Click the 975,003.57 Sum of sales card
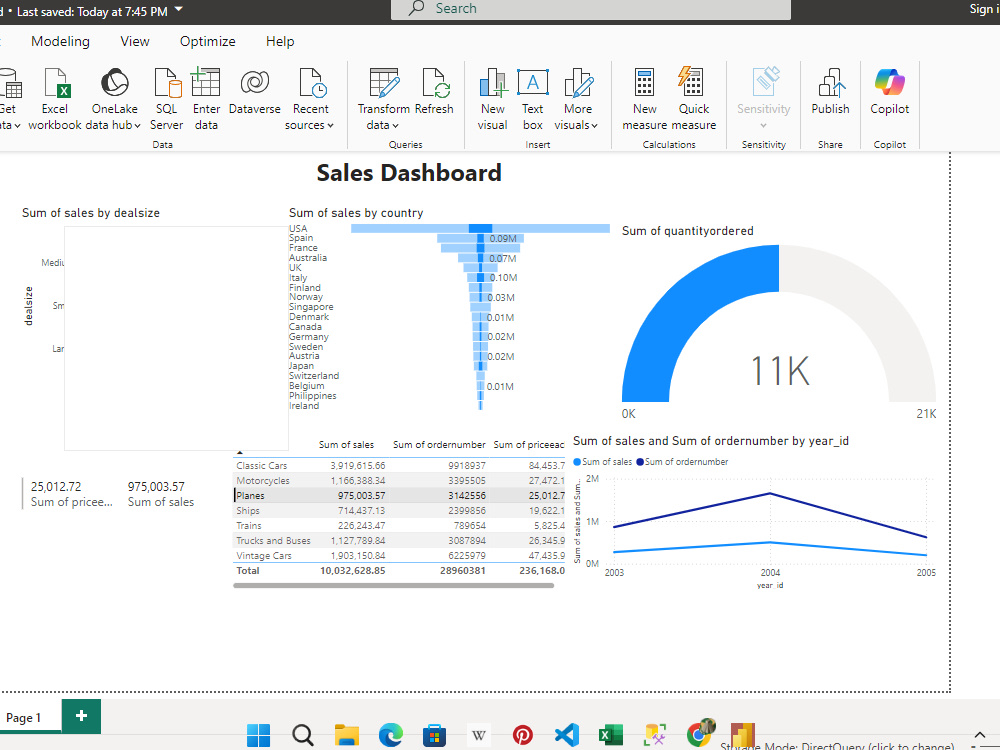1000x750 pixels. point(160,494)
